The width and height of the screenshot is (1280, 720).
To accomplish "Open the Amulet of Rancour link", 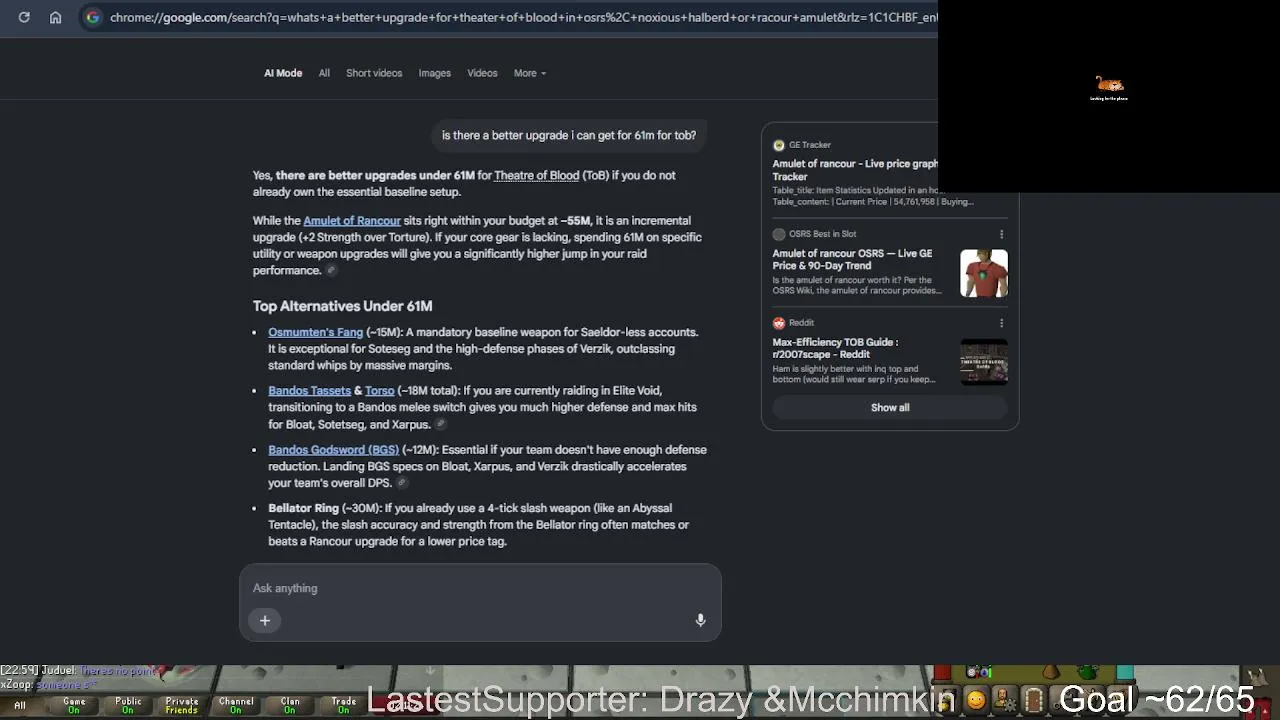I will pos(351,221).
